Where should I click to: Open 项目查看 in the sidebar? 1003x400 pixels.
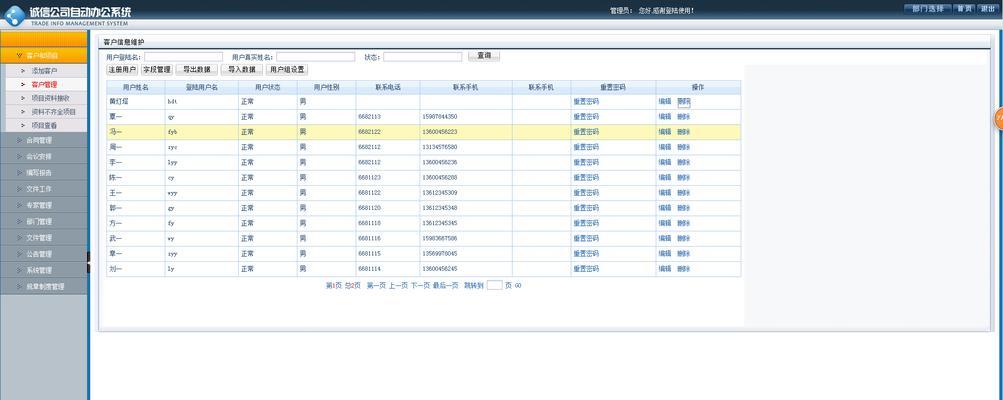coord(44,125)
